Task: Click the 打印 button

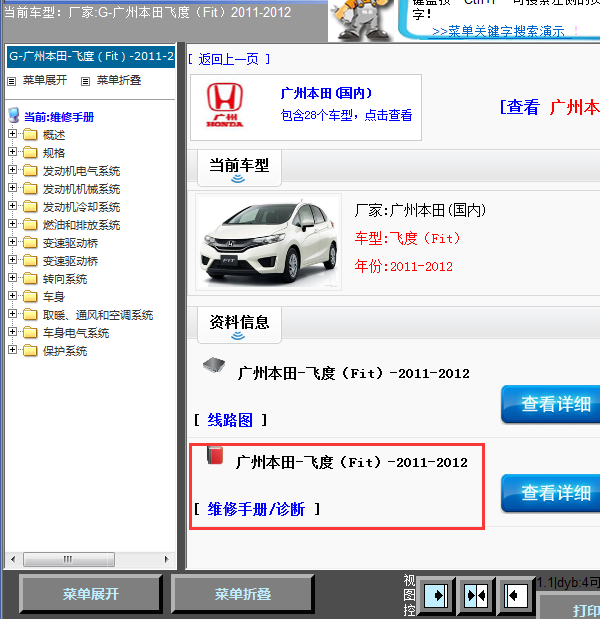Action: pos(570,607)
